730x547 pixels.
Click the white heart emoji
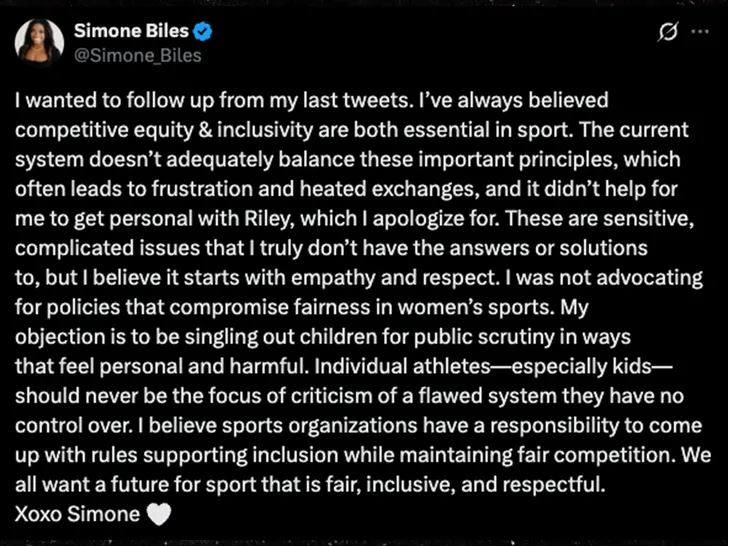(x=159, y=514)
